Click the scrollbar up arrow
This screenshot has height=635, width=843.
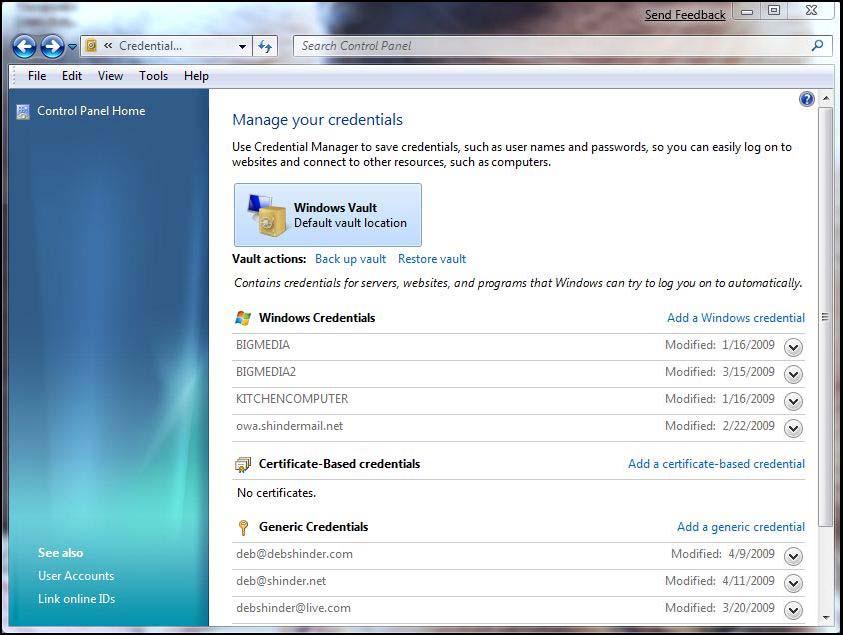pos(826,98)
